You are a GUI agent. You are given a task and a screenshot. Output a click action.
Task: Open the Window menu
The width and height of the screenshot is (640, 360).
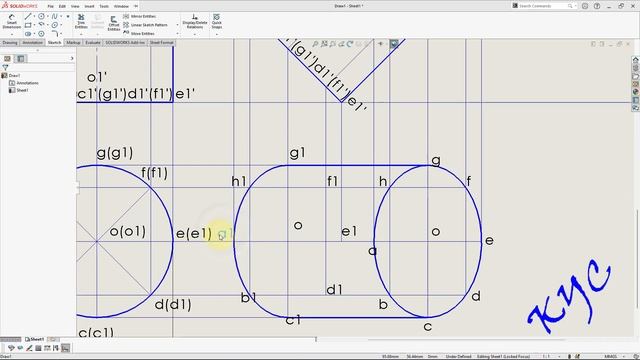click(121, 6)
